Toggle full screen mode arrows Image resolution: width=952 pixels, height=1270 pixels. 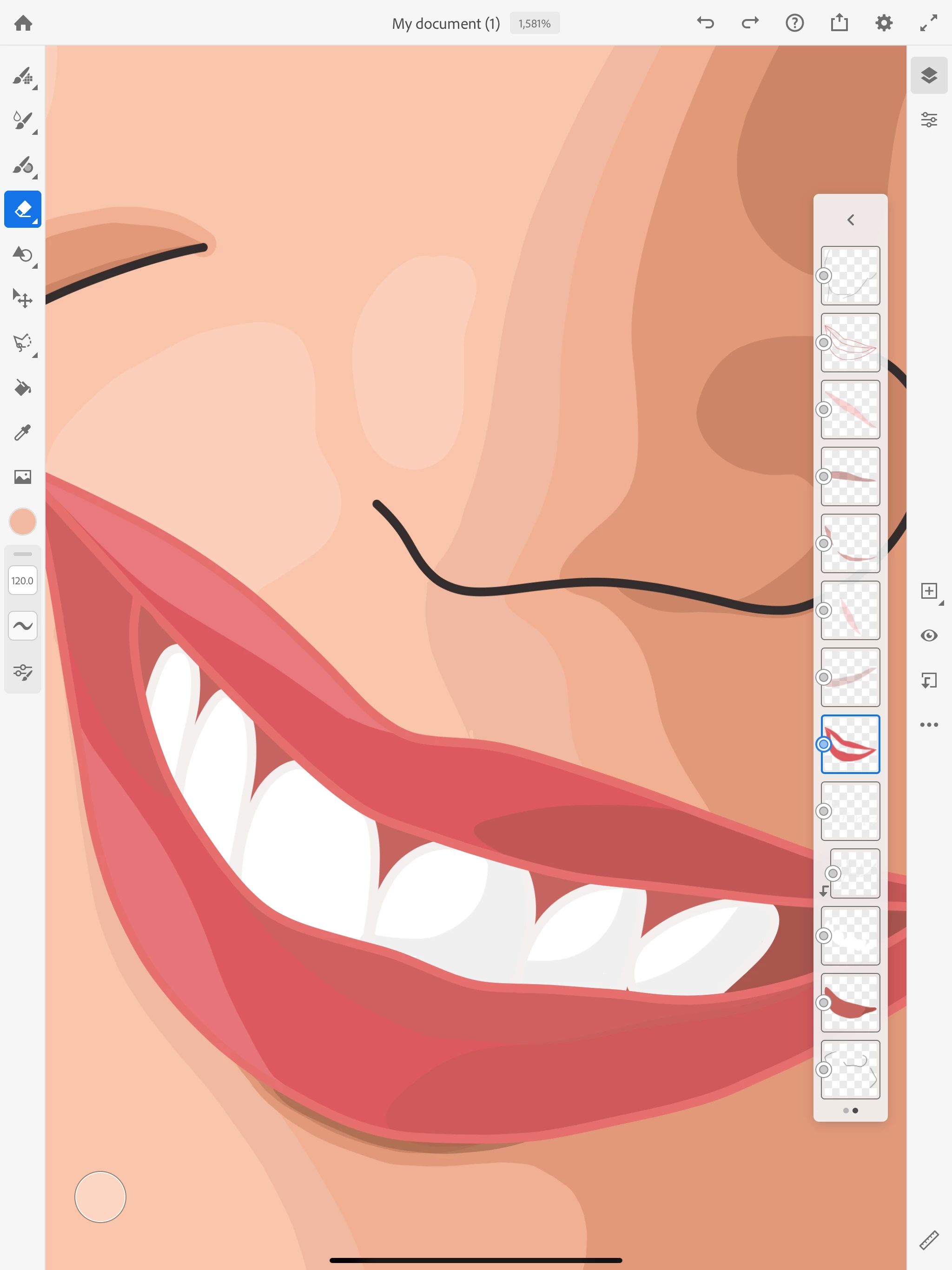click(x=928, y=23)
